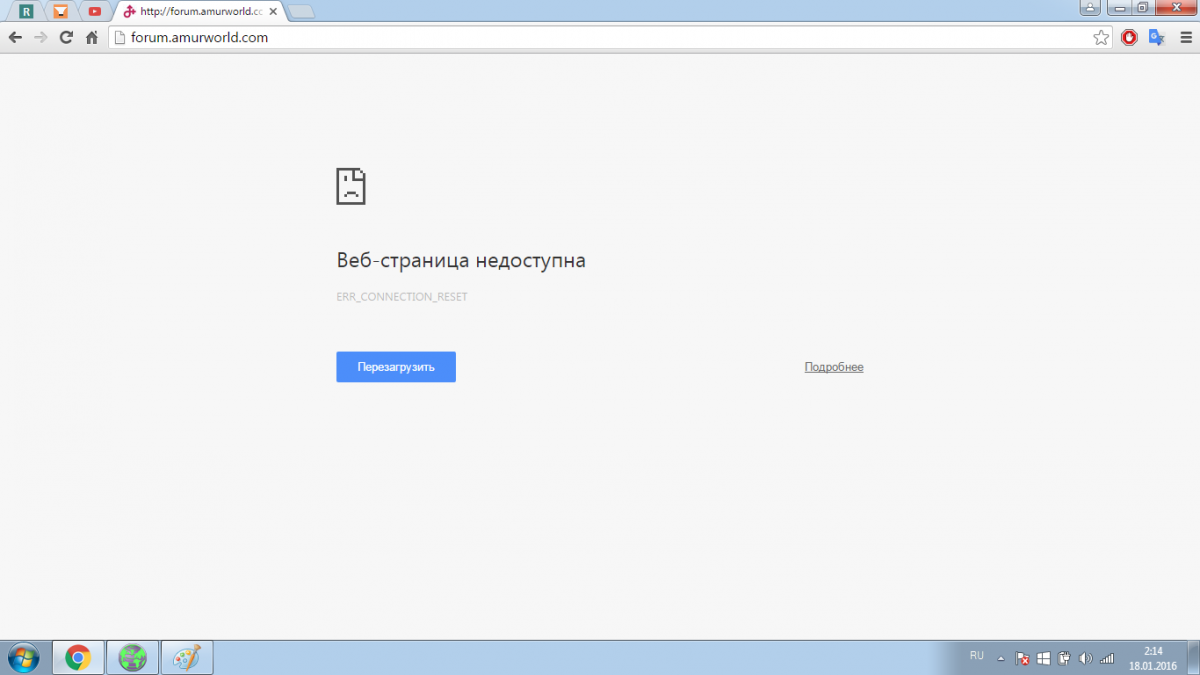Open the AdBlock stop-hand extension
This screenshot has width=1200, height=675.
(1129, 38)
